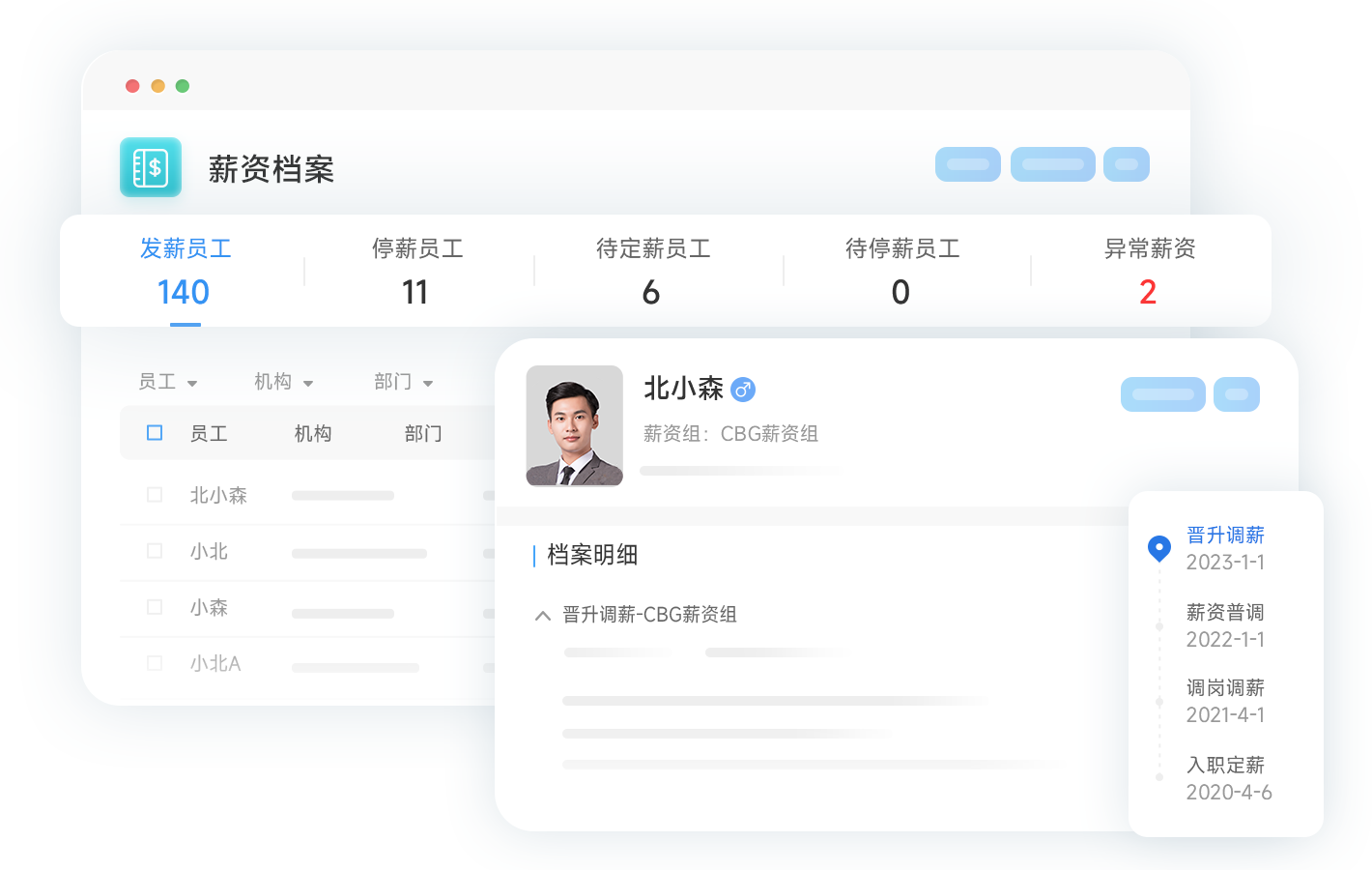Jump to 薪资普调 2022-1-1 timeline entry
Screen dimensions: 1372x870
click(x=1225, y=625)
